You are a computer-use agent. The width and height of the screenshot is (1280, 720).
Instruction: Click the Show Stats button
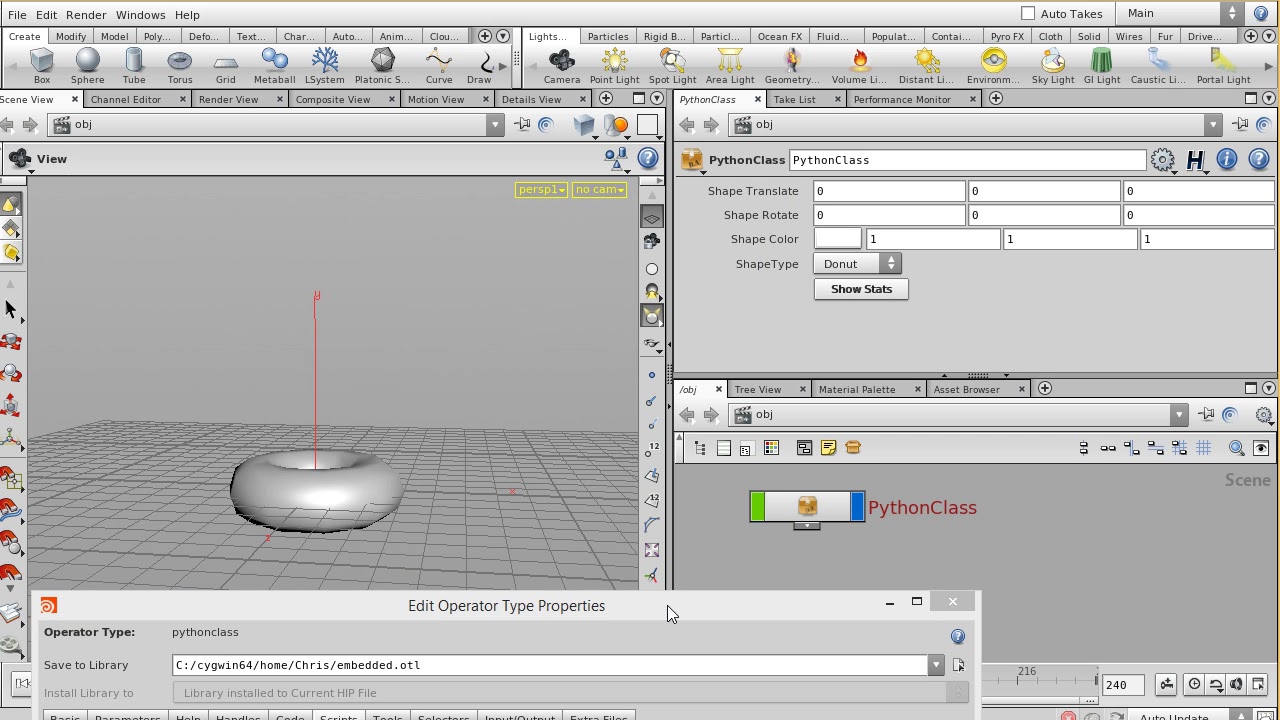pos(861,289)
